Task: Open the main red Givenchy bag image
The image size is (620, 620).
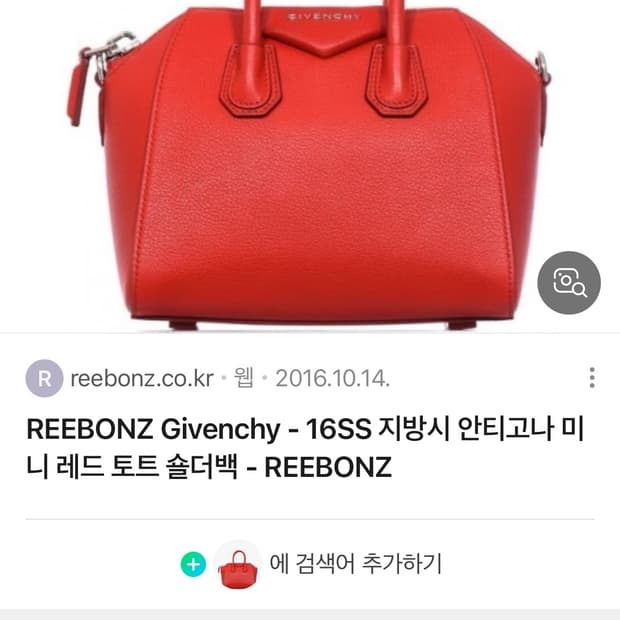Action: [310, 165]
